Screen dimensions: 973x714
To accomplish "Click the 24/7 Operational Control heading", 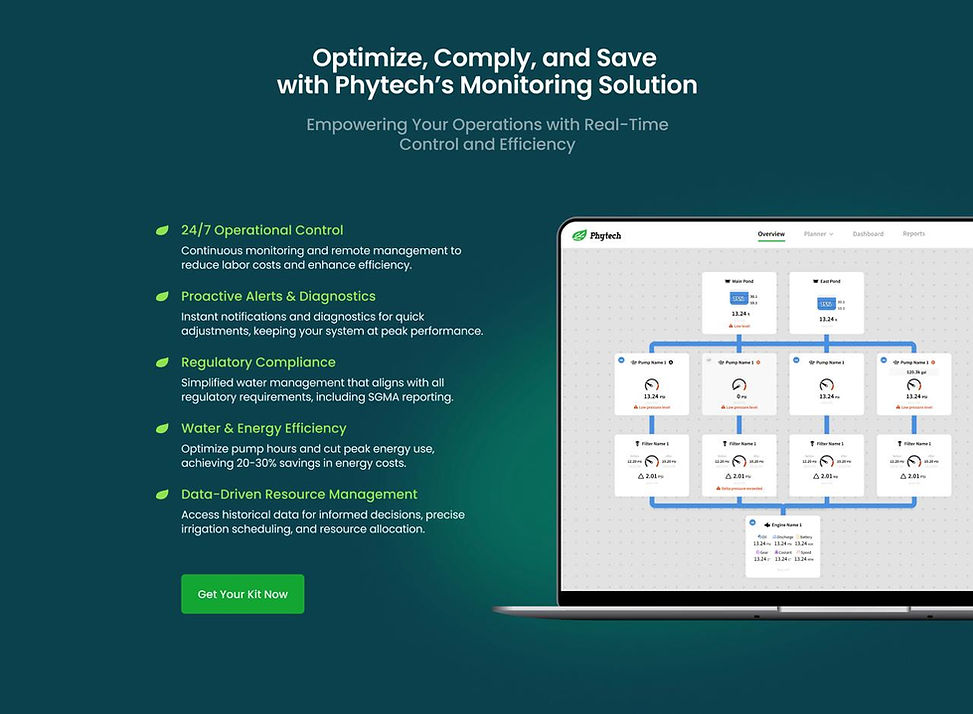I will point(262,230).
